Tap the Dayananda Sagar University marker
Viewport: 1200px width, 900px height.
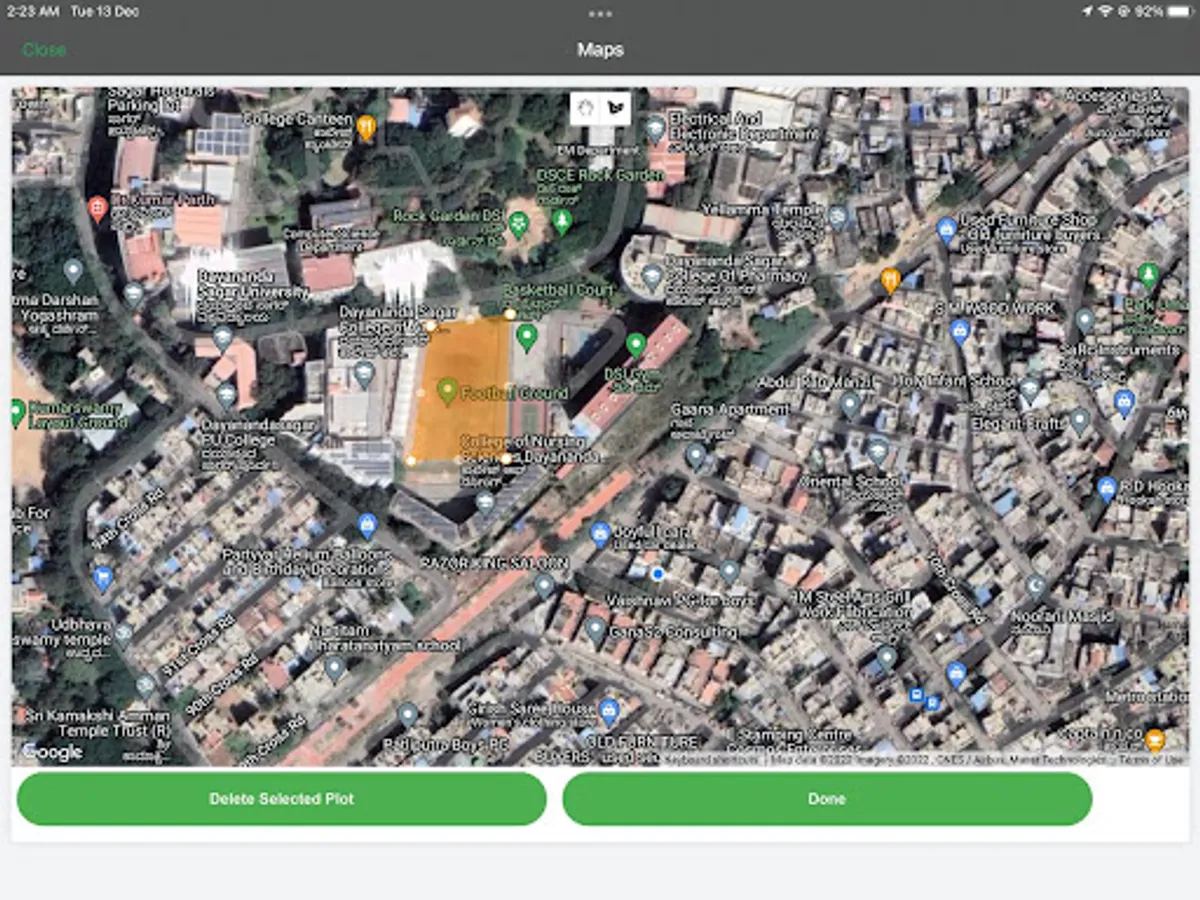(x=222, y=338)
